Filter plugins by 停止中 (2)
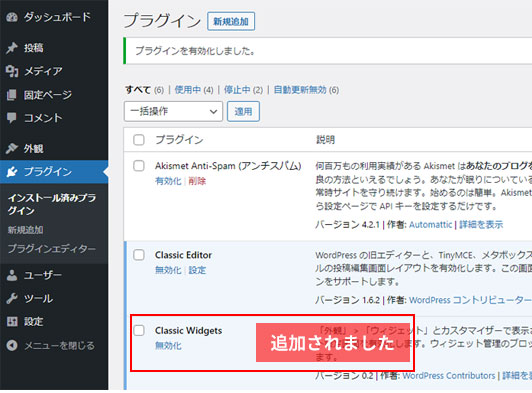This screenshot has width=532, height=393. (243, 90)
